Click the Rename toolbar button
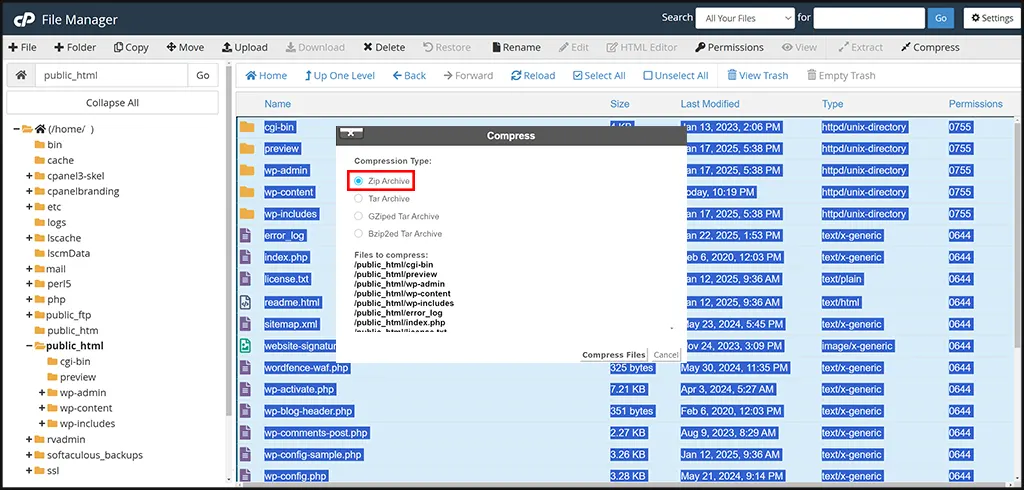1024x490 pixels. (517, 47)
